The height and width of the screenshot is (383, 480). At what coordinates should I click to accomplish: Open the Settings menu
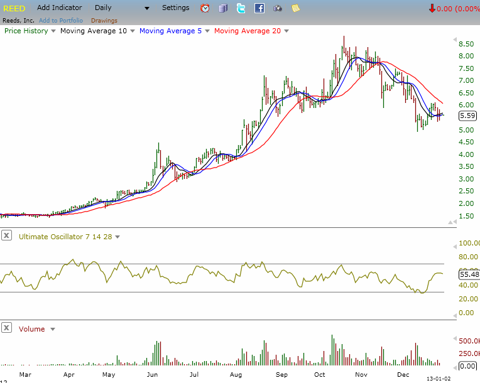(x=175, y=8)
